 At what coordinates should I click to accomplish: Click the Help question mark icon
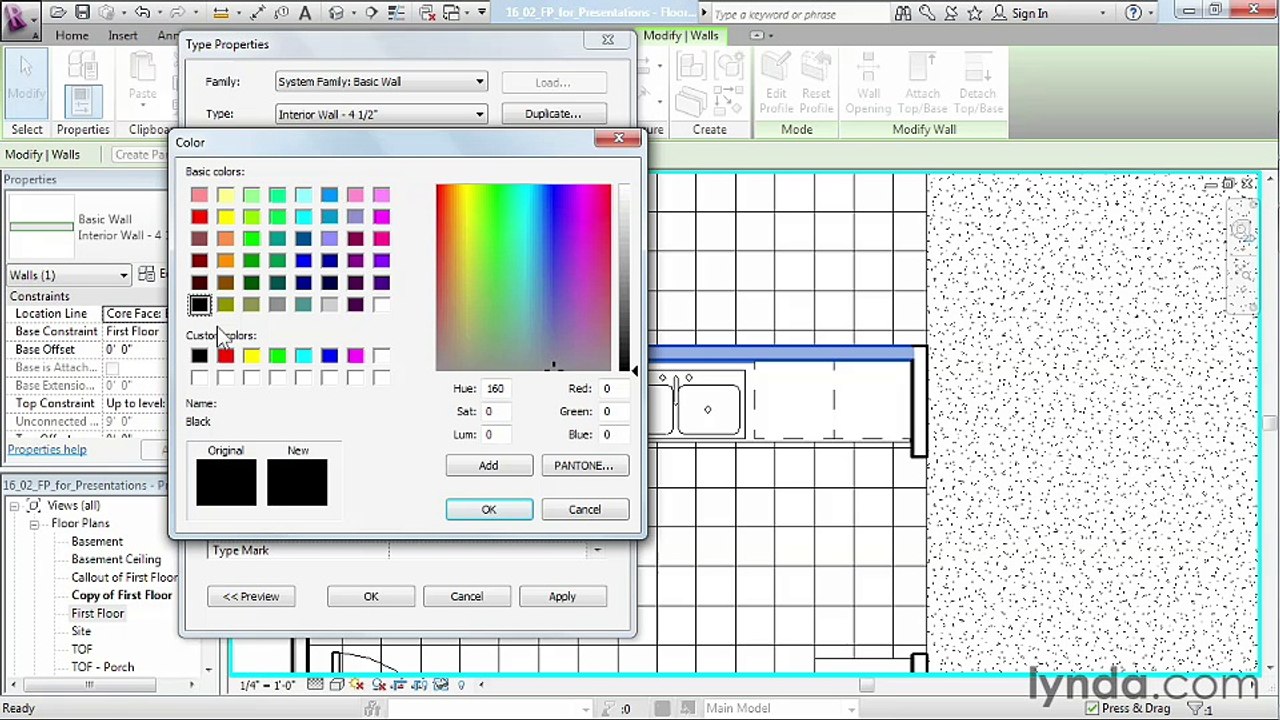[1133, 13]
